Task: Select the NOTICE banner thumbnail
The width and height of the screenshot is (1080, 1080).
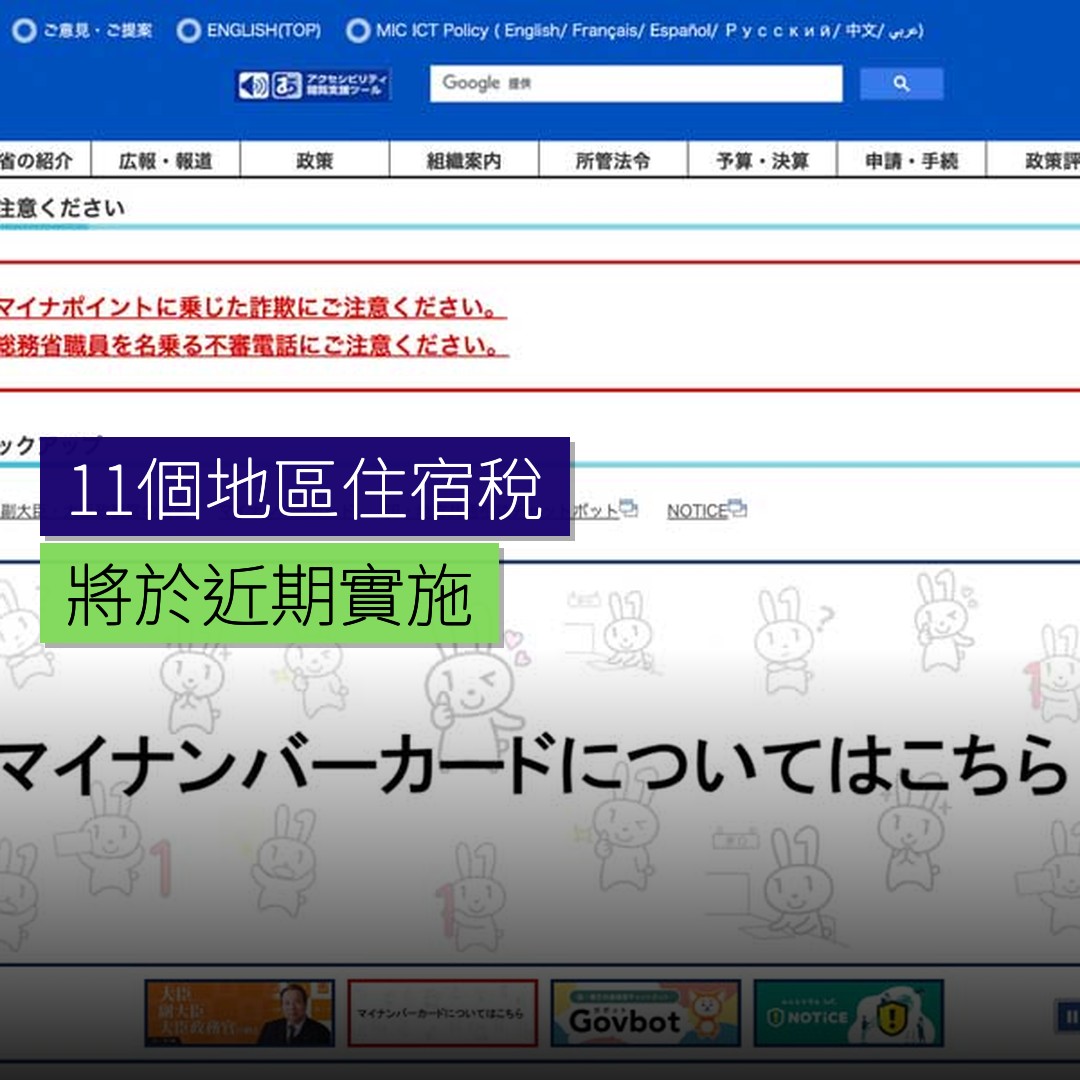Action: click(x=848, y=1013)
